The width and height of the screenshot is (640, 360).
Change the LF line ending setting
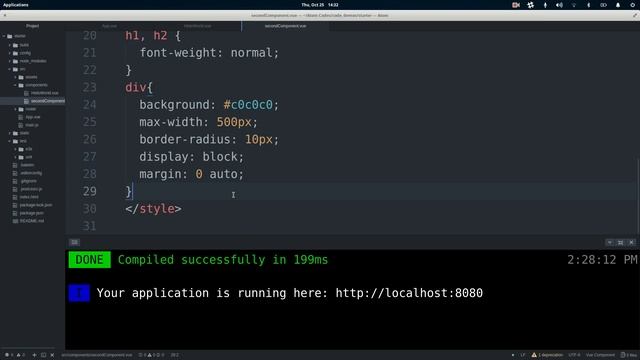[523, 355]
